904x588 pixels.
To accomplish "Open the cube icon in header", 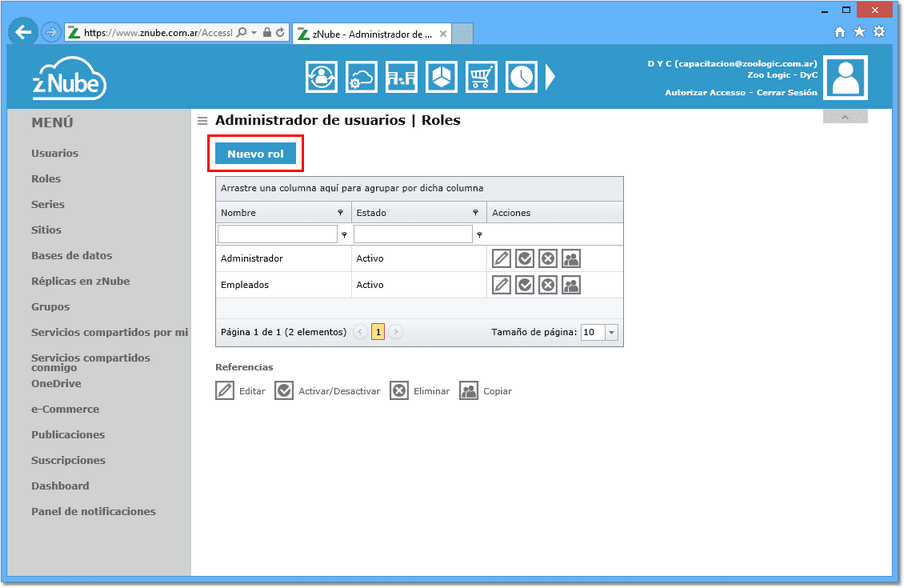I will coord(442,77).
